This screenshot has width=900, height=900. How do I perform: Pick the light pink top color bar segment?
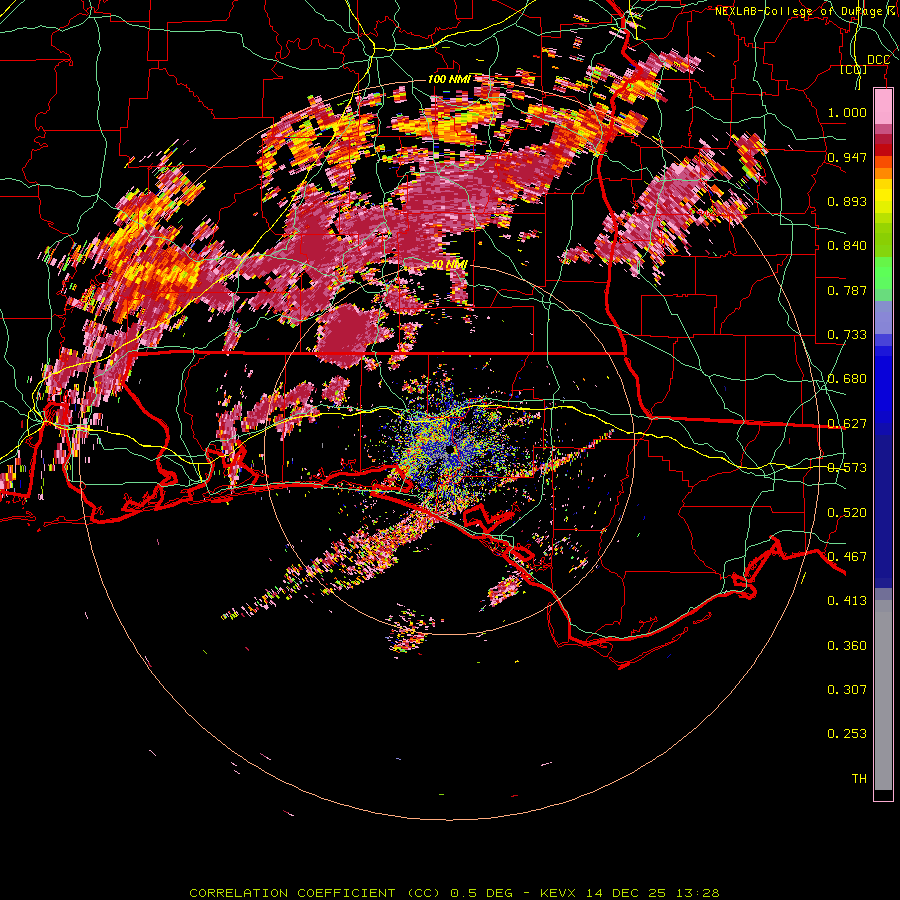pyautogui.click(x=883, y=107)
